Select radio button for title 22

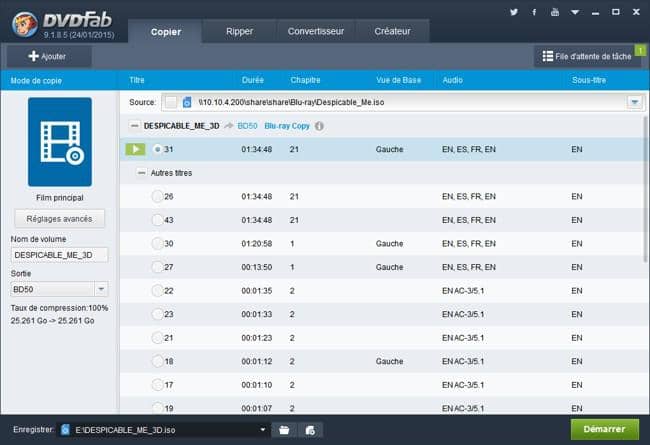click(x=157, y=291)
